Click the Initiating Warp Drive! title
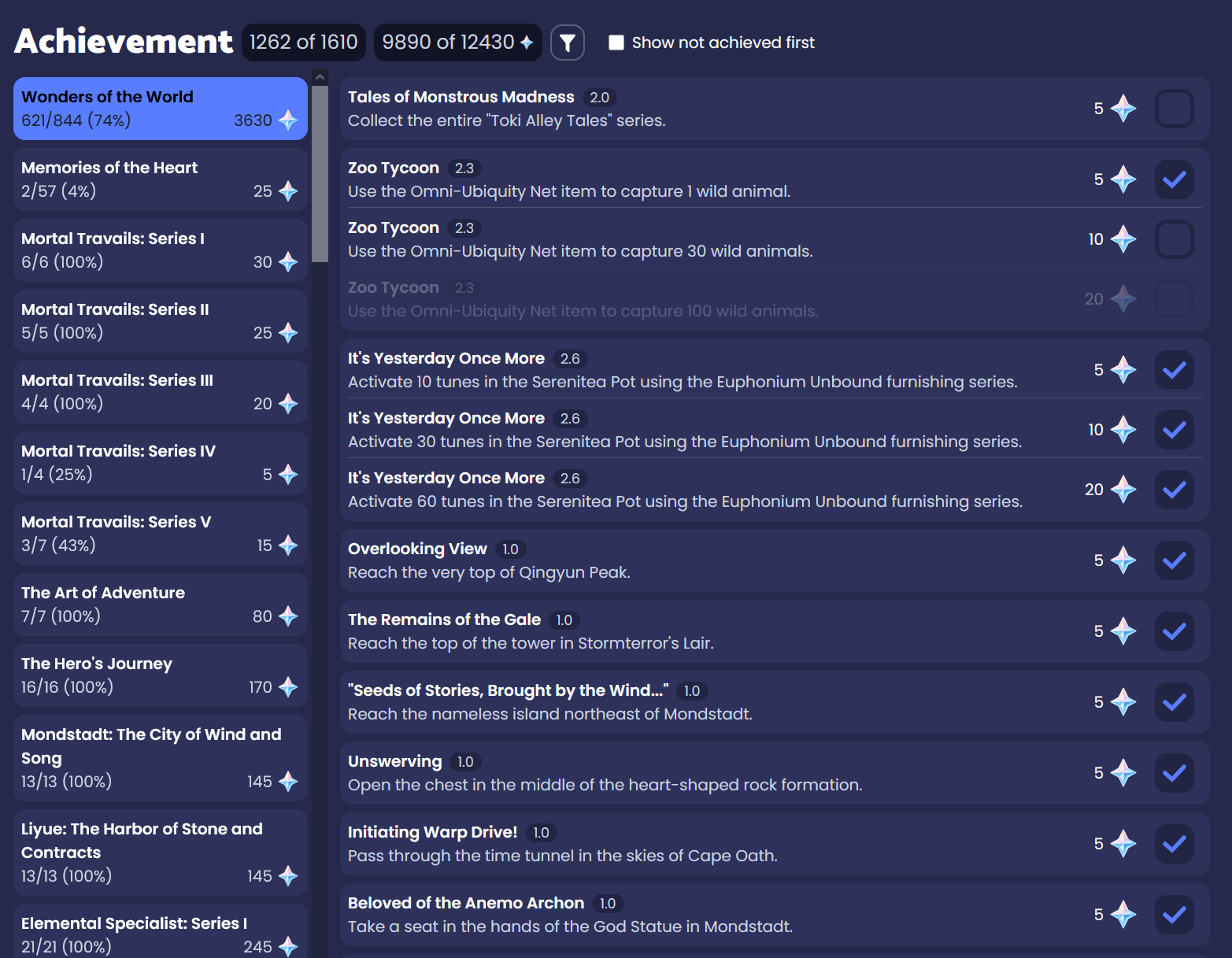The width and height of the screenshot is (1232, 958). [433, 832]
